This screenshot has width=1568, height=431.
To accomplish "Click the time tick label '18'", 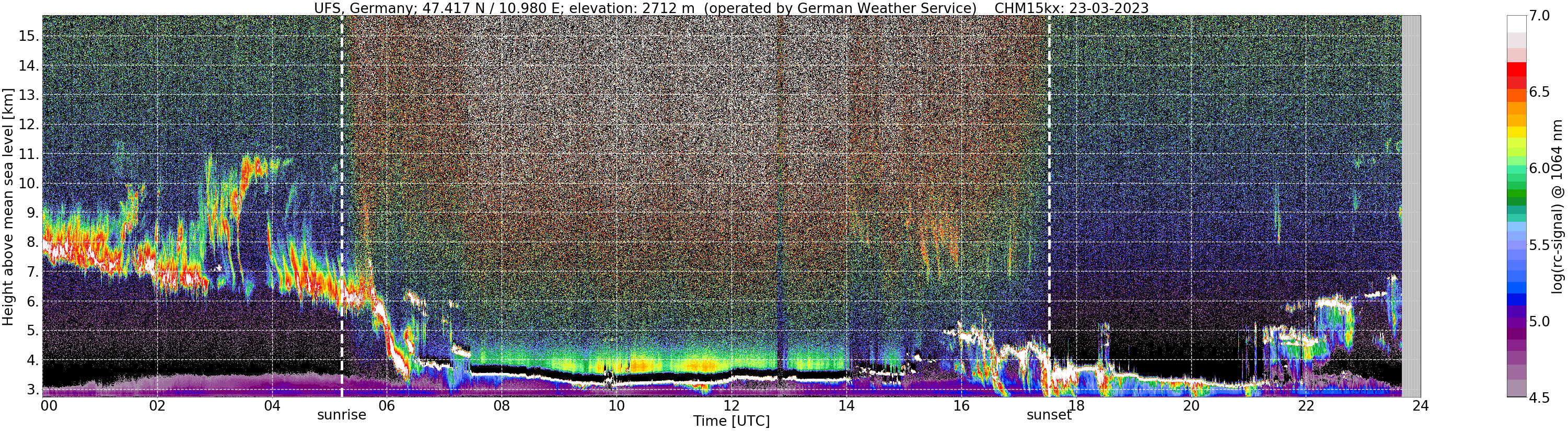I will click(x=1076, y=406).
